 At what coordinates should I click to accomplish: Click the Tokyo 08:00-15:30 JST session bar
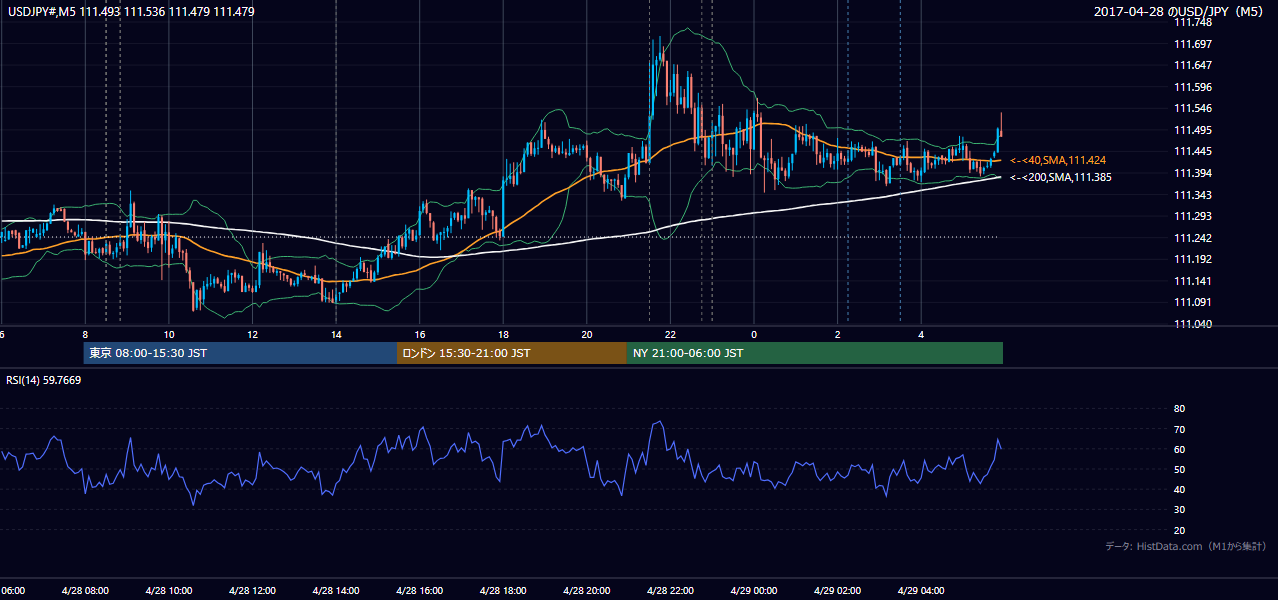(x=240, y=353)
